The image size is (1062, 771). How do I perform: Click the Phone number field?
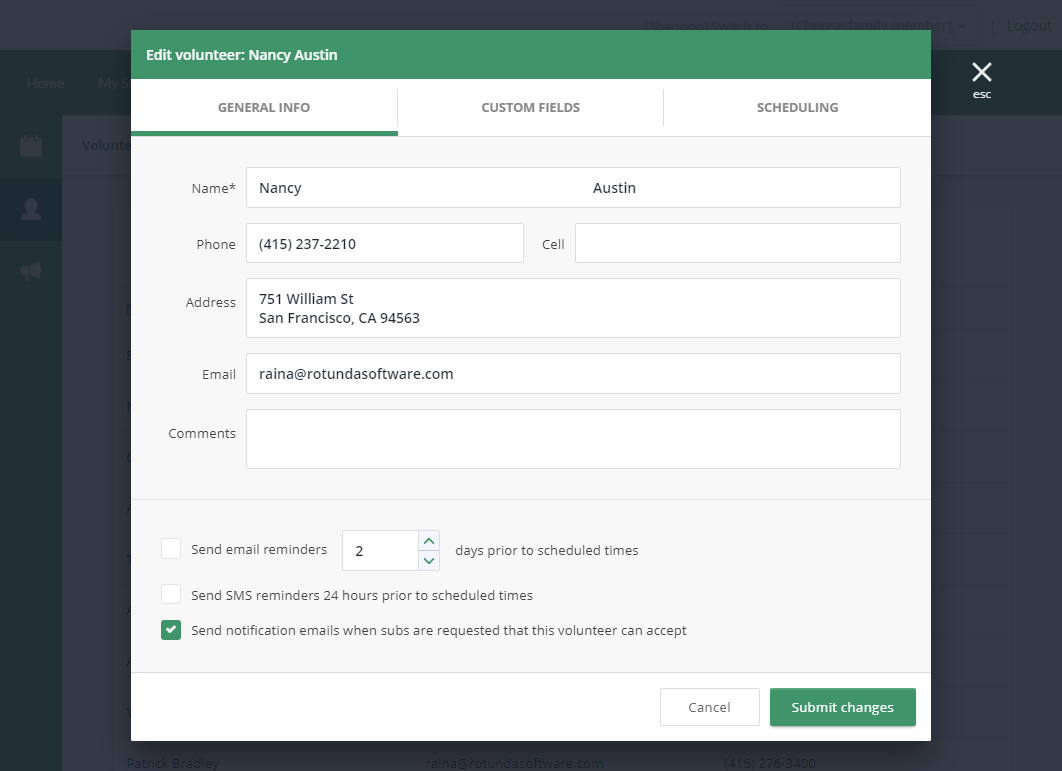click(384, 243)
